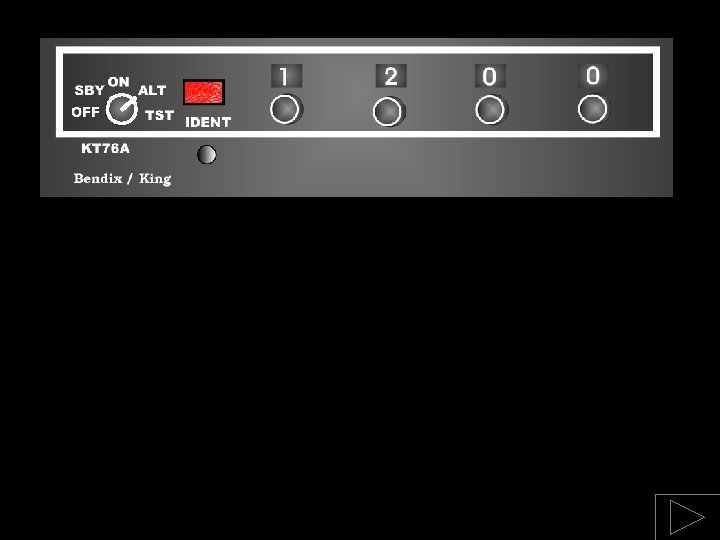720x540 pixels.
Task: Click the third squawk code knob
Action: click(x=490, y=110)
